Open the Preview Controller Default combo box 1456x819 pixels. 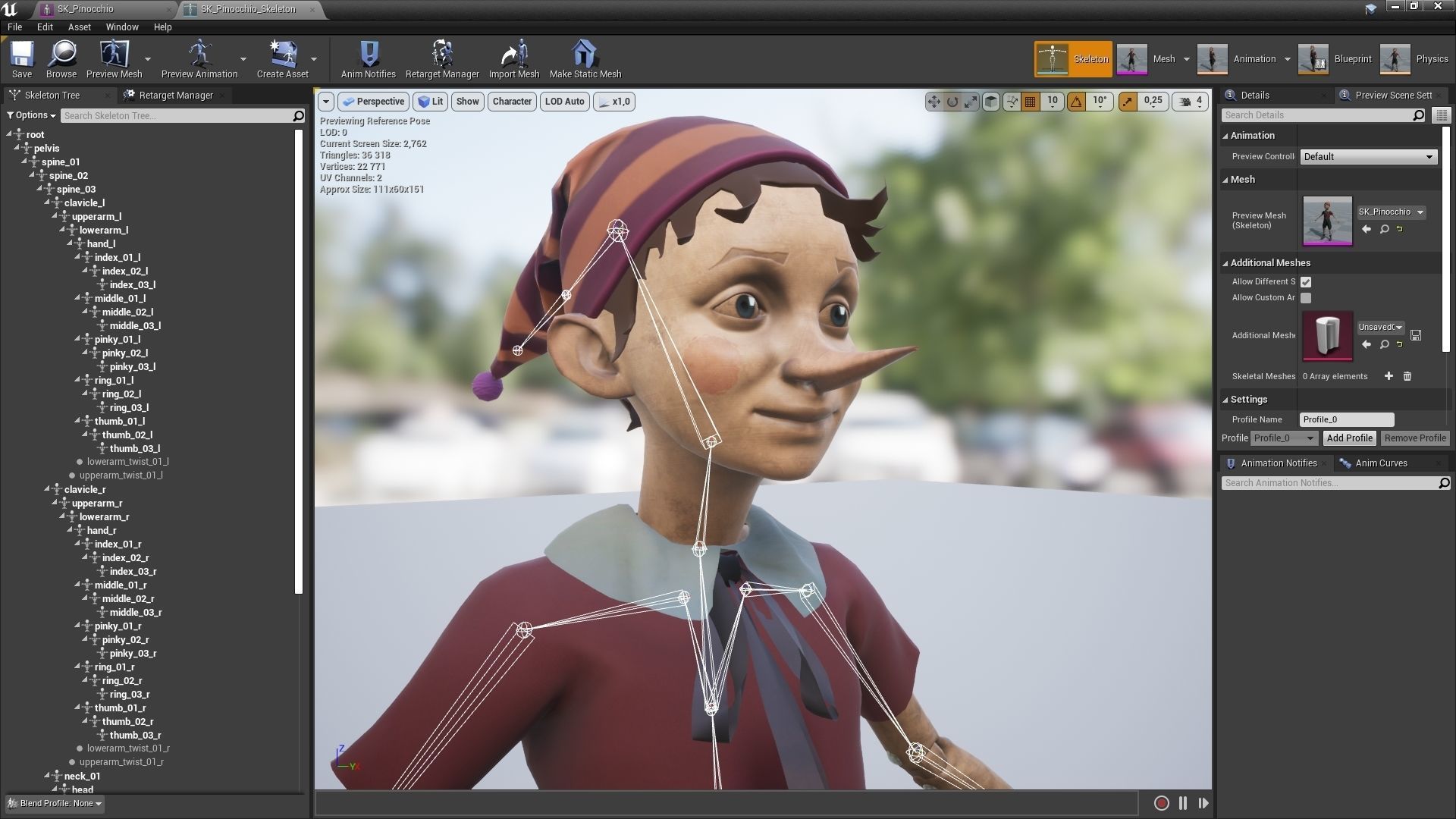(x=1369, y=157)
